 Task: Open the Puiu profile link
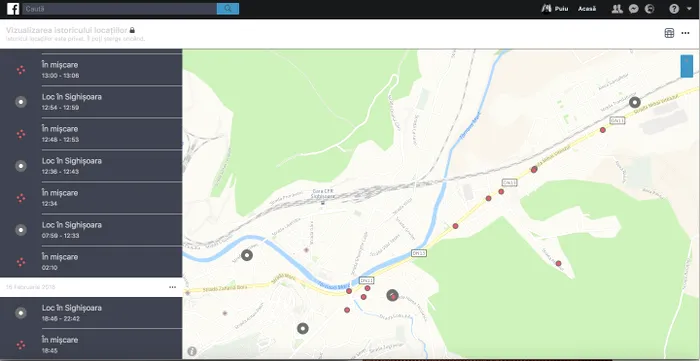pyautogui.click(x=555, y=9)
